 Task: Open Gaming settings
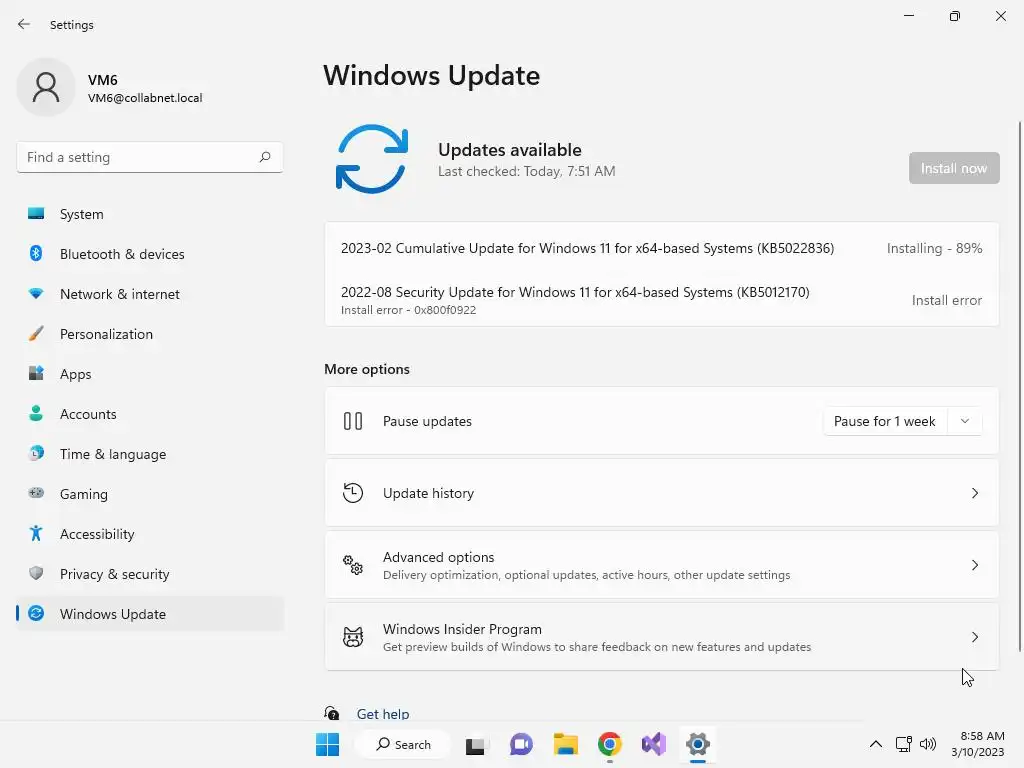pyautogui.click(x=150, y=494)
